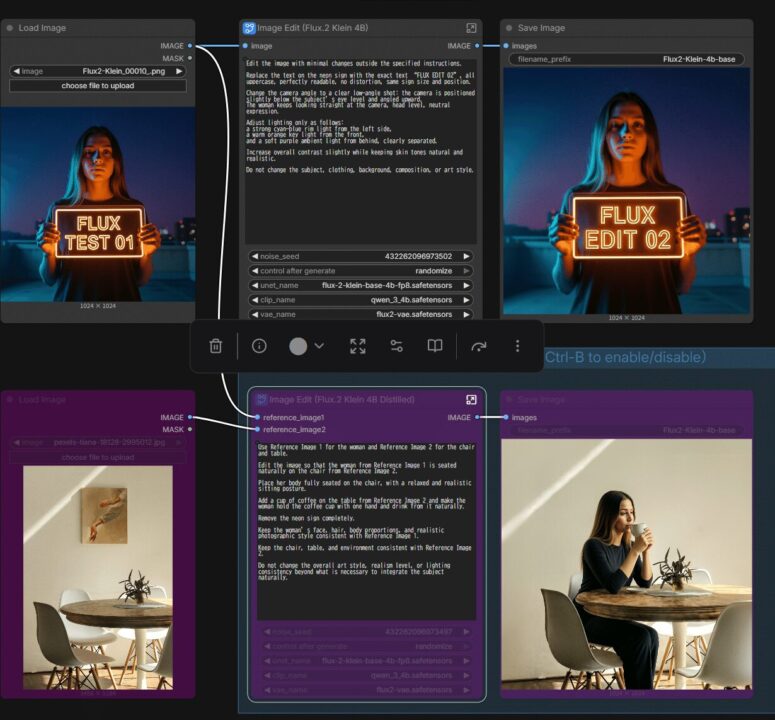Collapse the bottom purple Load Image node
775x720 pixels.
(10, 399)
